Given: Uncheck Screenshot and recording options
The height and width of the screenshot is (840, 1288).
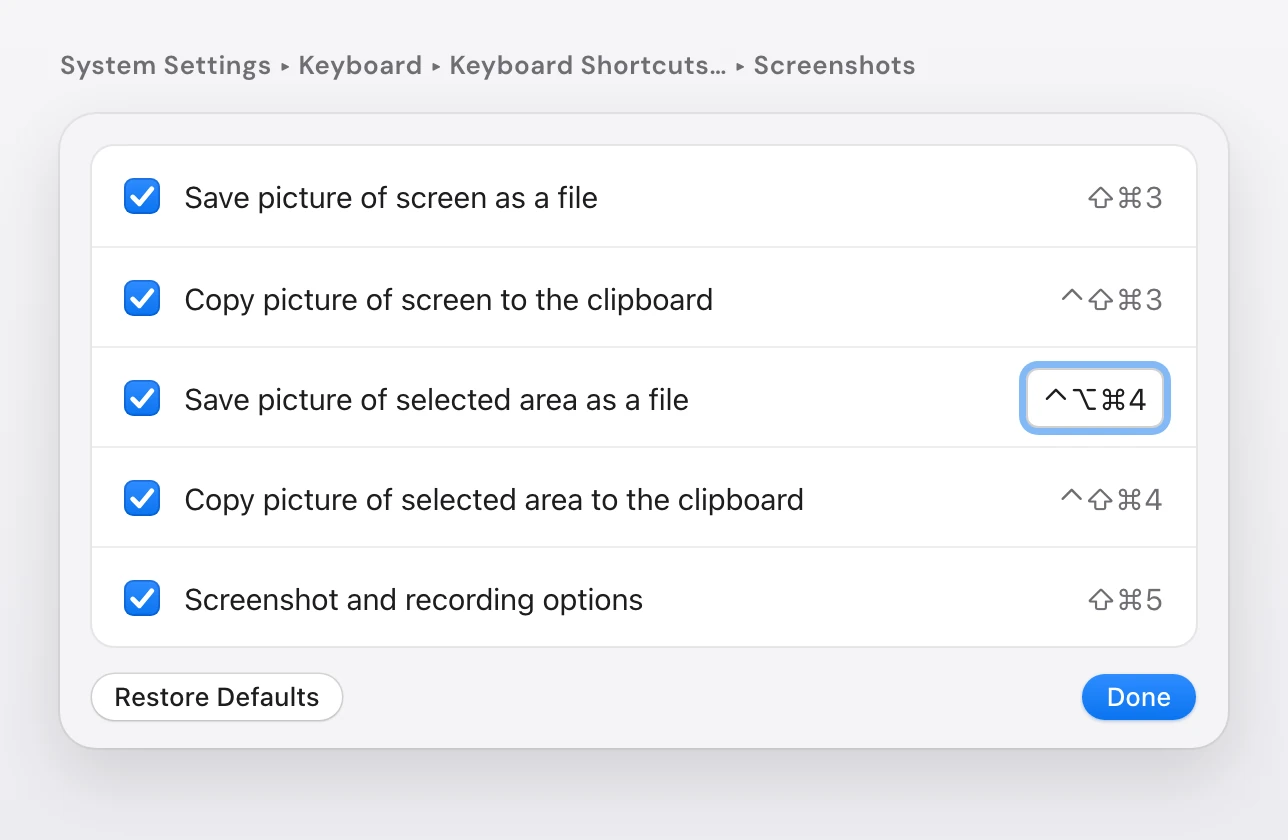Looking at the screenshot, I should (x=142, y=598).
